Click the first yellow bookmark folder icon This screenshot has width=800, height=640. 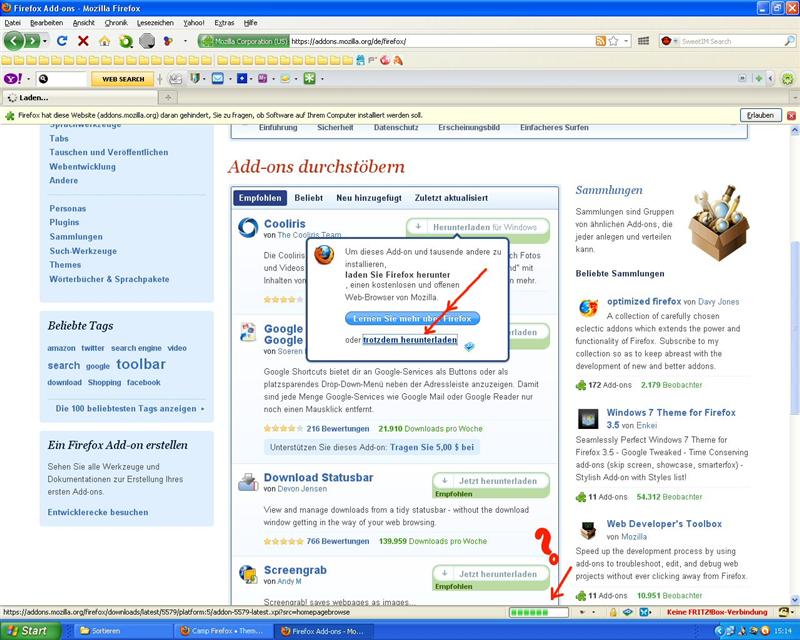pos(7,61)
